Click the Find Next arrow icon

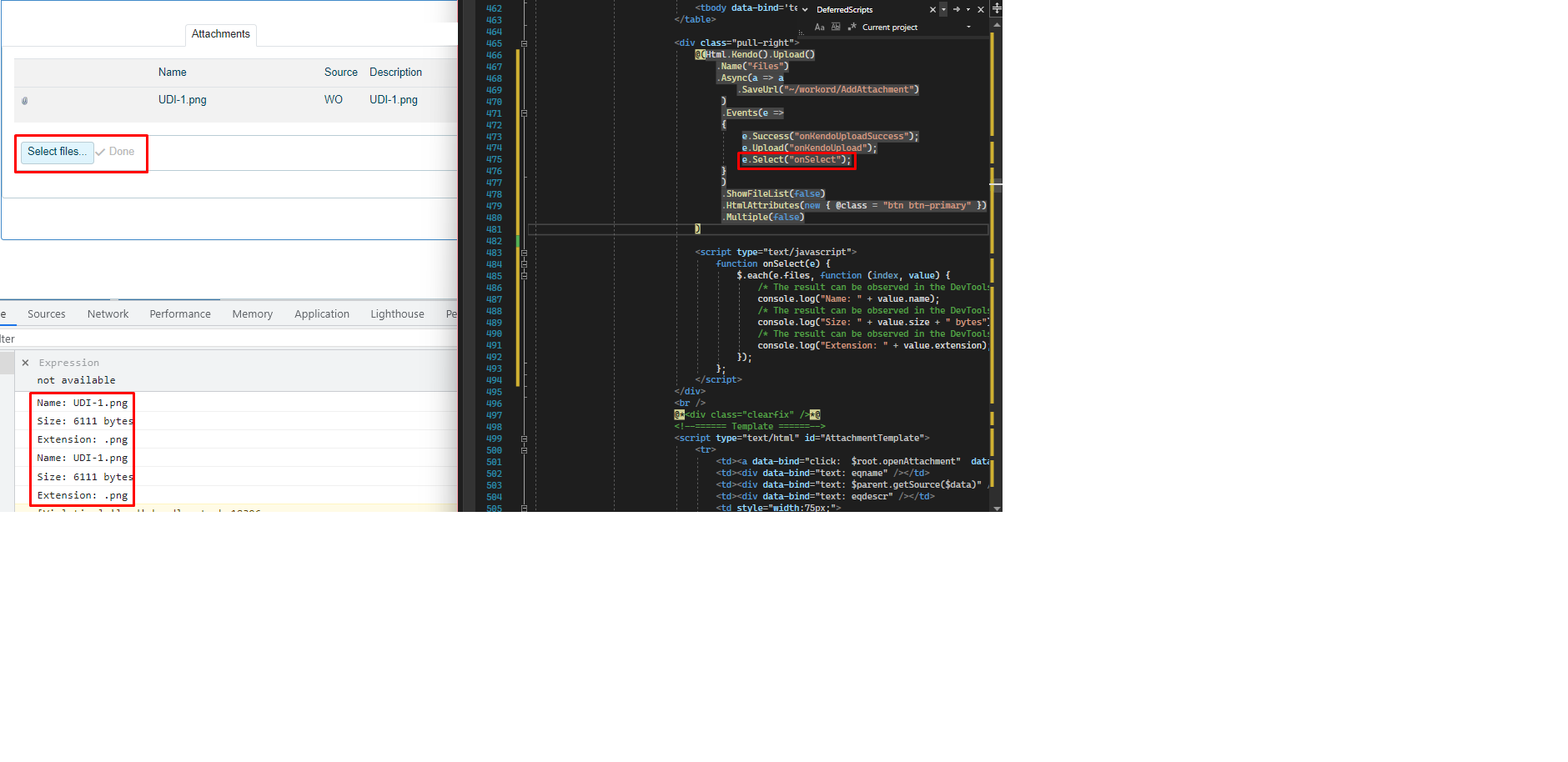(x=957, y=10)
